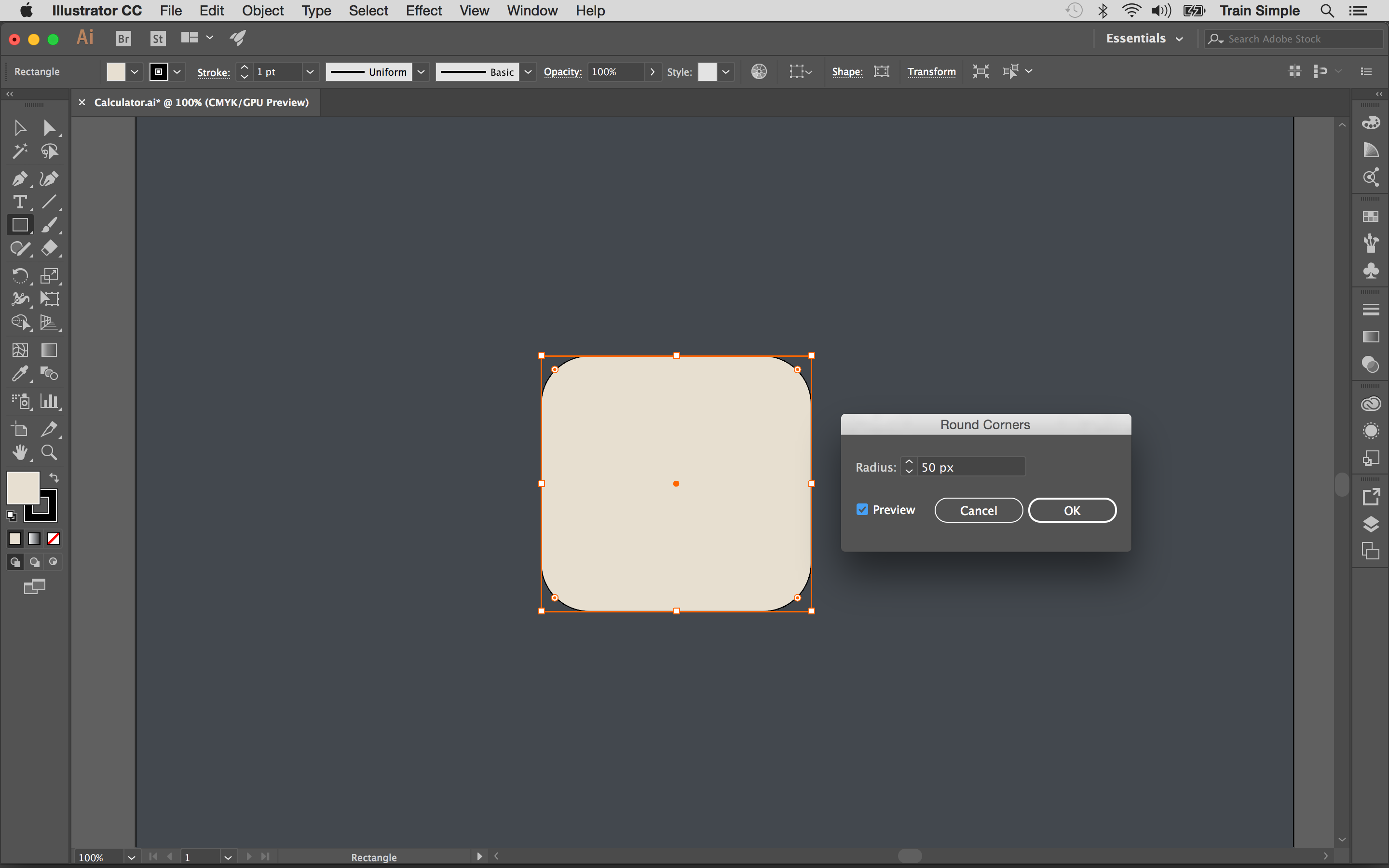Click the Radius value field

972,467
